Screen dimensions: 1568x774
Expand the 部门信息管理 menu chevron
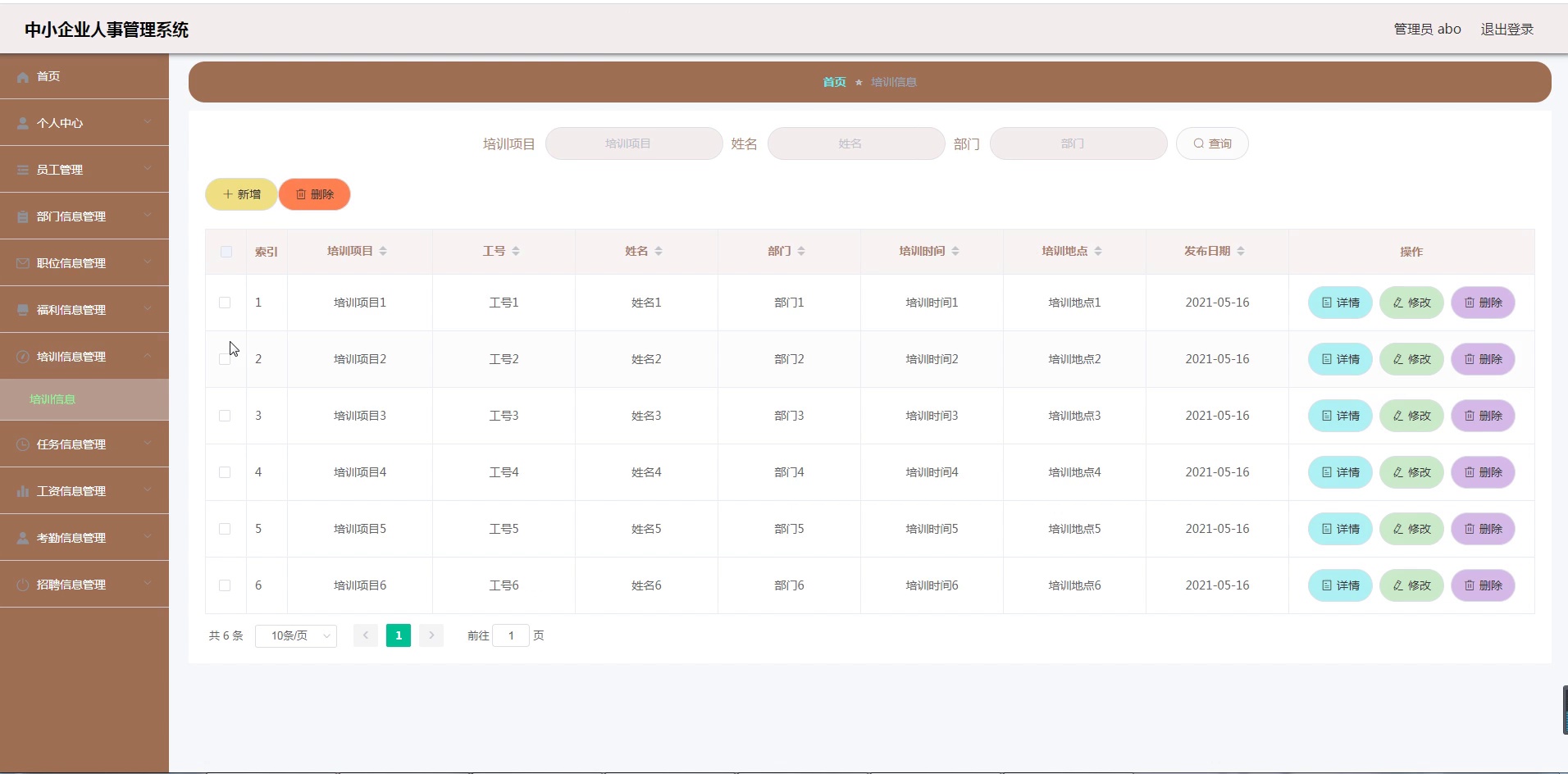coord(148,216)
